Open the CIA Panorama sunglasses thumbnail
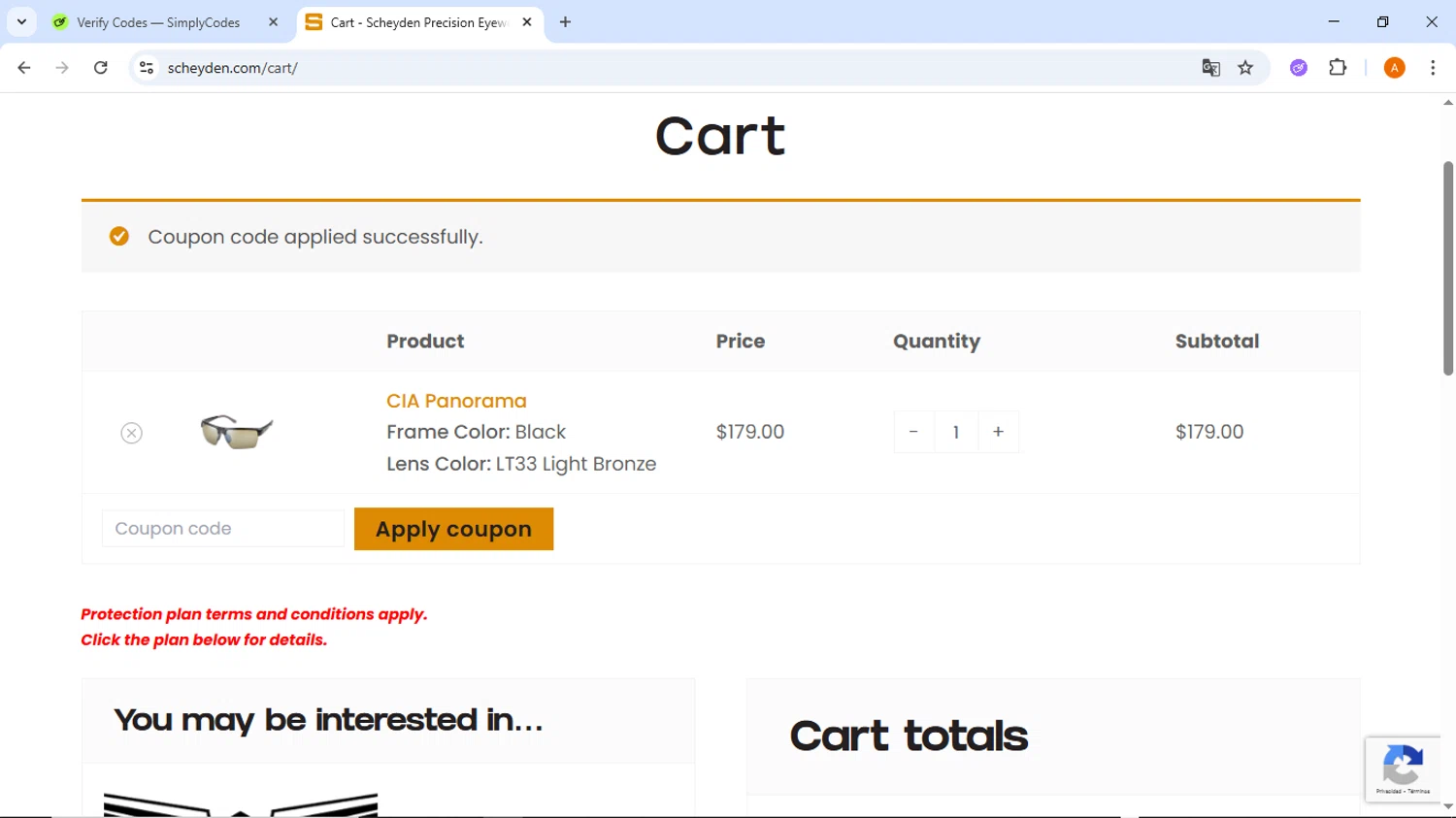The width and height of the screenshot is (1456, 818). [x=237, y=432]
